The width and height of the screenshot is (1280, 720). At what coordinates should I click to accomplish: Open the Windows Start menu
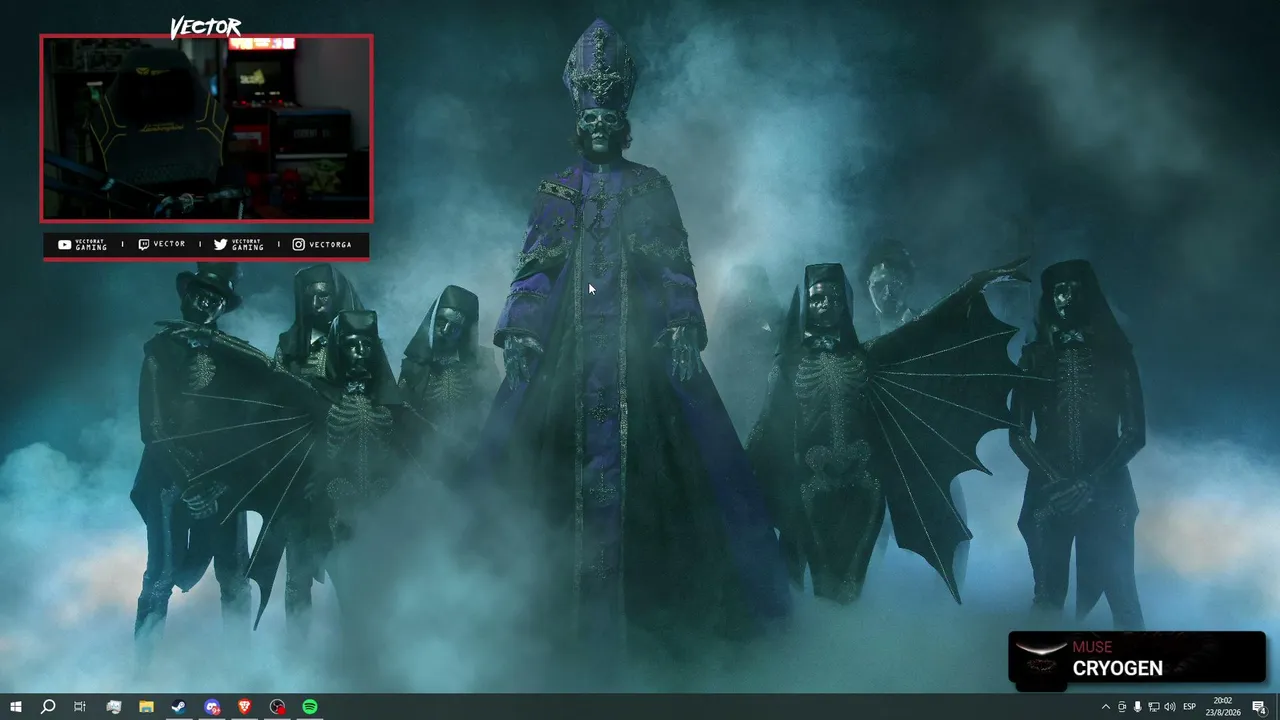coord(15,707)
